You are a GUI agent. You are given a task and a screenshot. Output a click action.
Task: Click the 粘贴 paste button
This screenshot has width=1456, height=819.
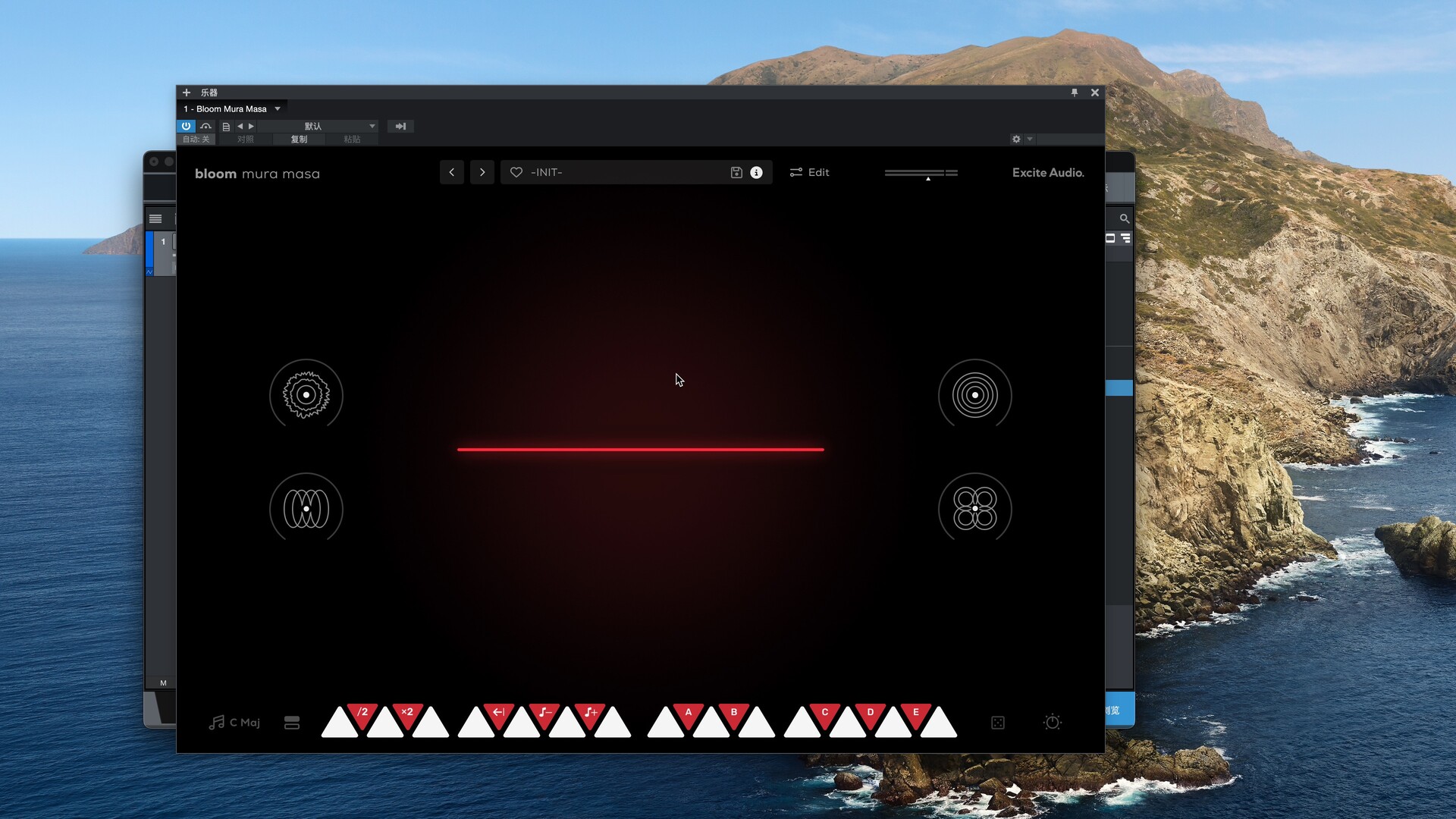click(x=353, y=139)
